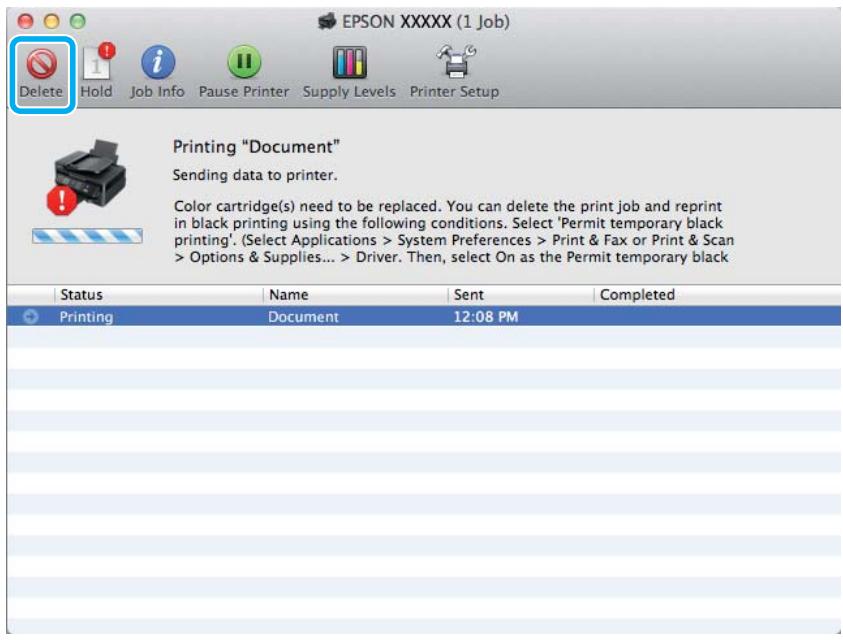Click the spinner icon in the Printing row

[x=31, y=317]
